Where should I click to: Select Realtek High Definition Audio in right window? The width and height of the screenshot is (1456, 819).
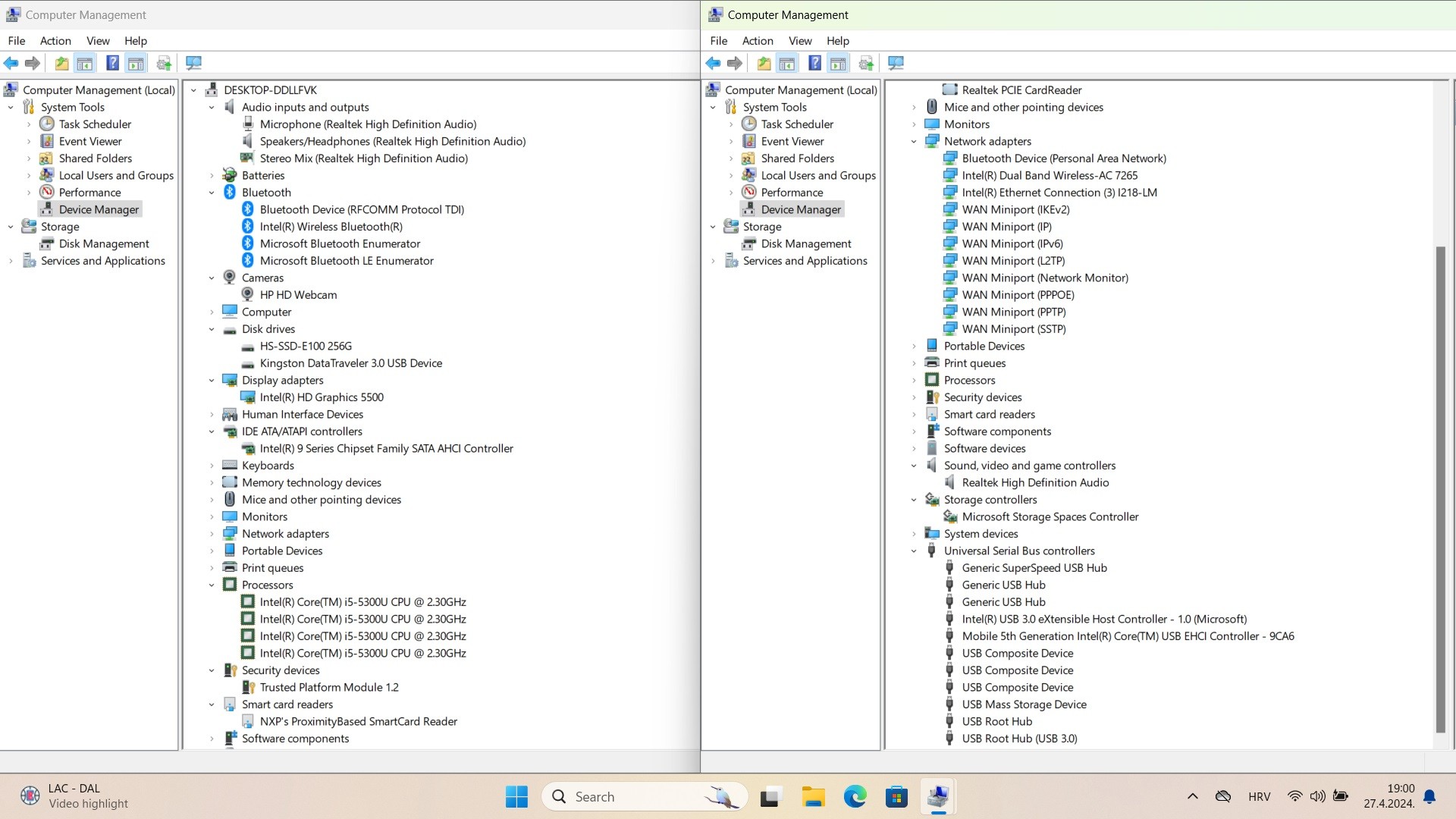click(x=1035, y=483)
